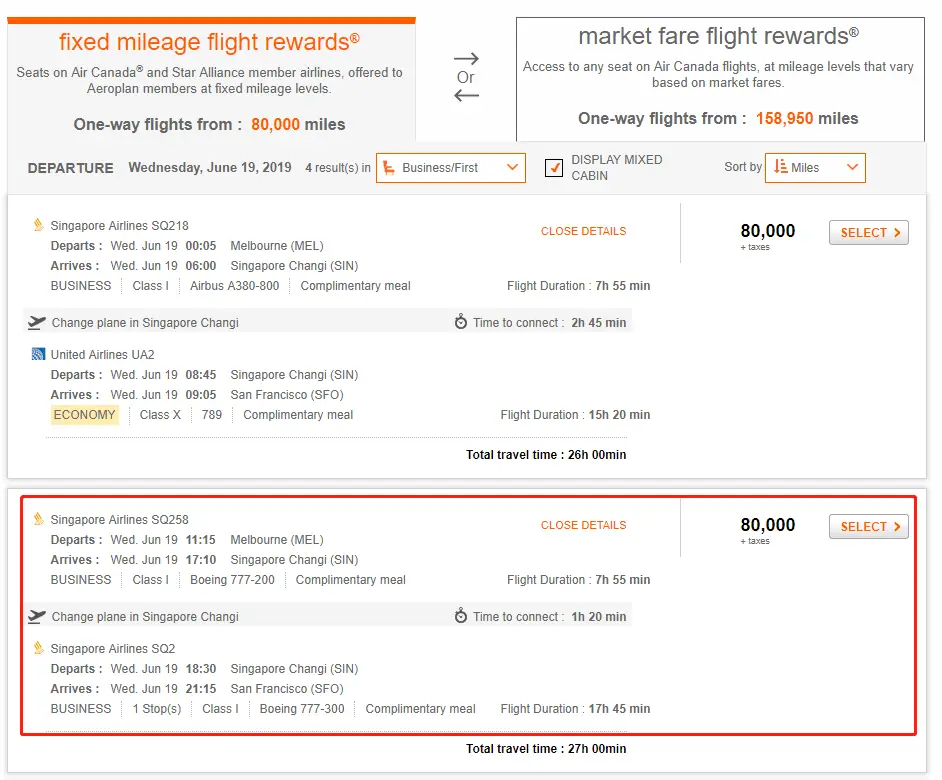Click the Flight Duration 17h 45 min text
Image resolution: width=942 pixels, height=780 pixels.
click(576, 709)
